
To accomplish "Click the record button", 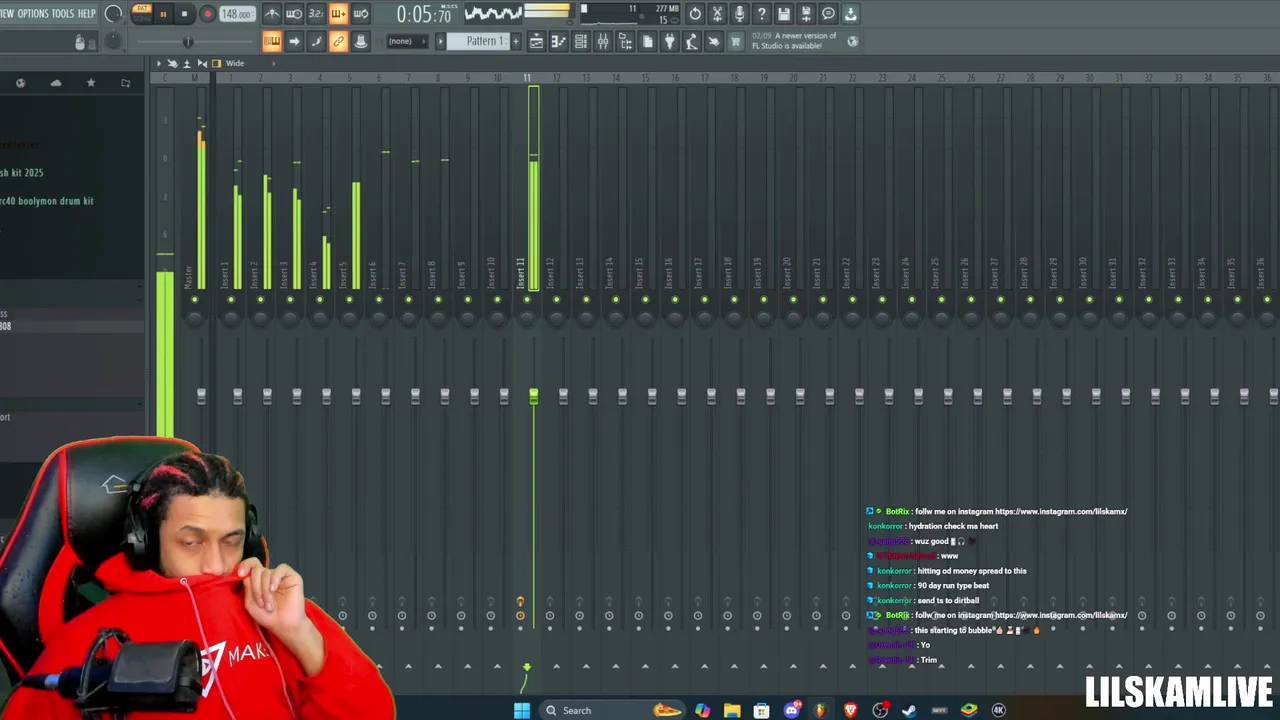I will click(208, 14).
